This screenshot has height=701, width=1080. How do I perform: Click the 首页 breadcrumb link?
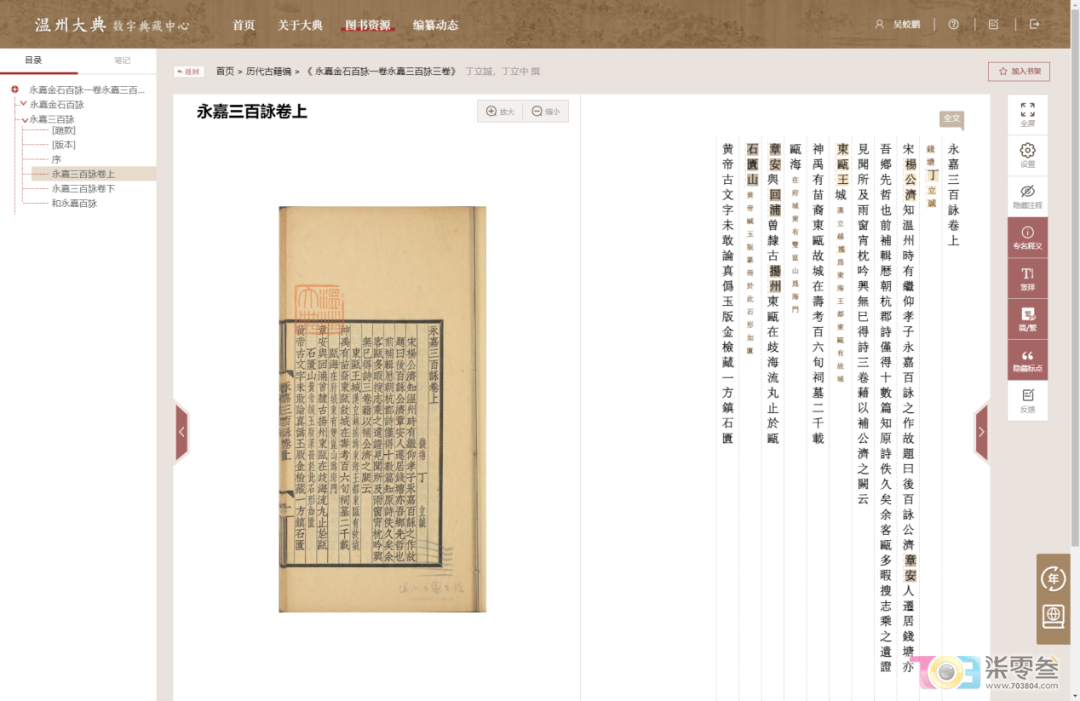click(x=225, y=71)
